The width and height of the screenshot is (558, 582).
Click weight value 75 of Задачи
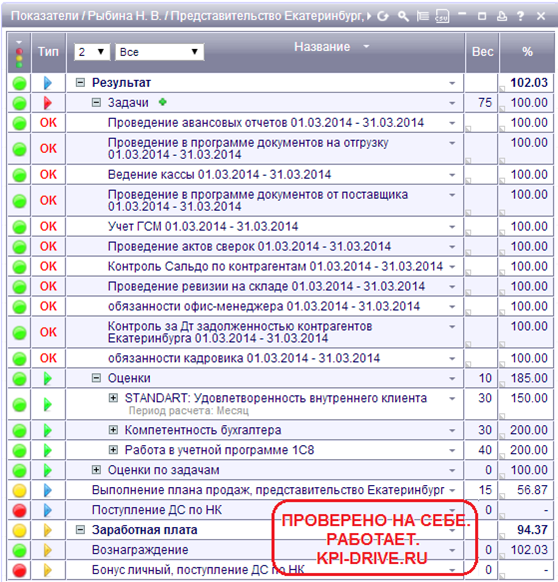coord(485,102)
